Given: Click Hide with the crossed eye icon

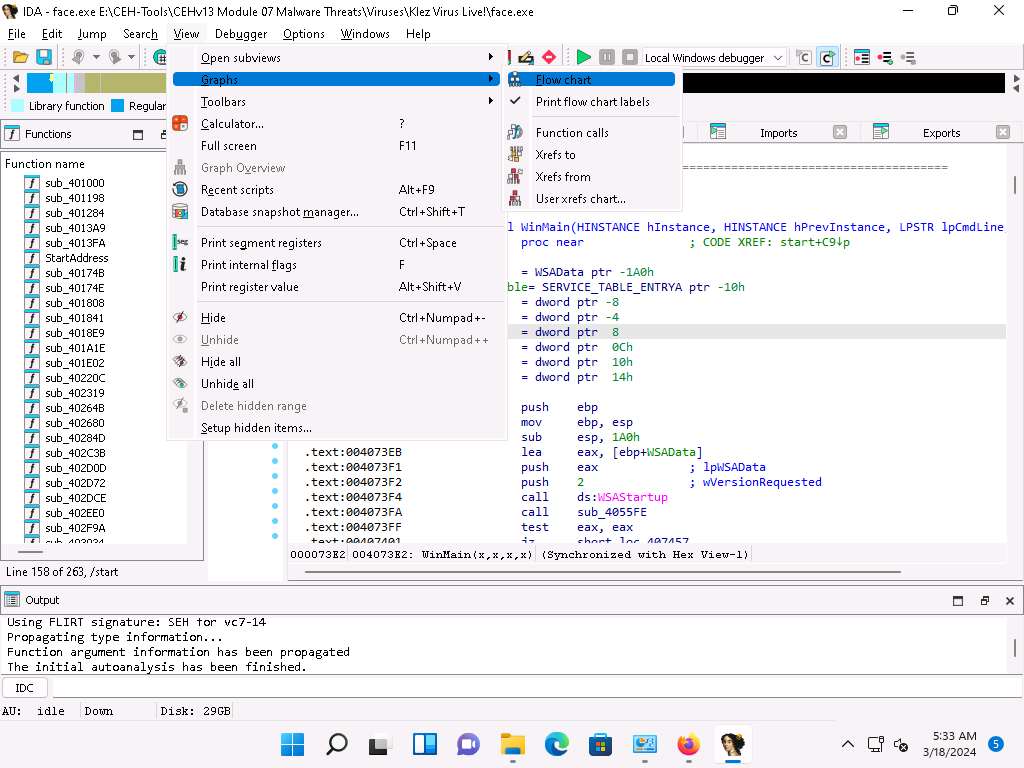Looking at the screenshot, I should (x=213, y=318).
